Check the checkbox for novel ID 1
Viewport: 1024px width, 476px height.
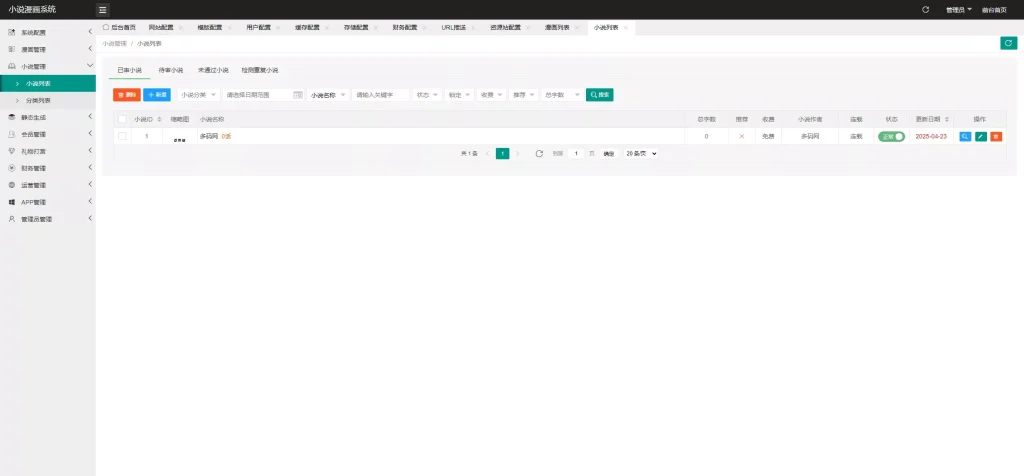122,136
